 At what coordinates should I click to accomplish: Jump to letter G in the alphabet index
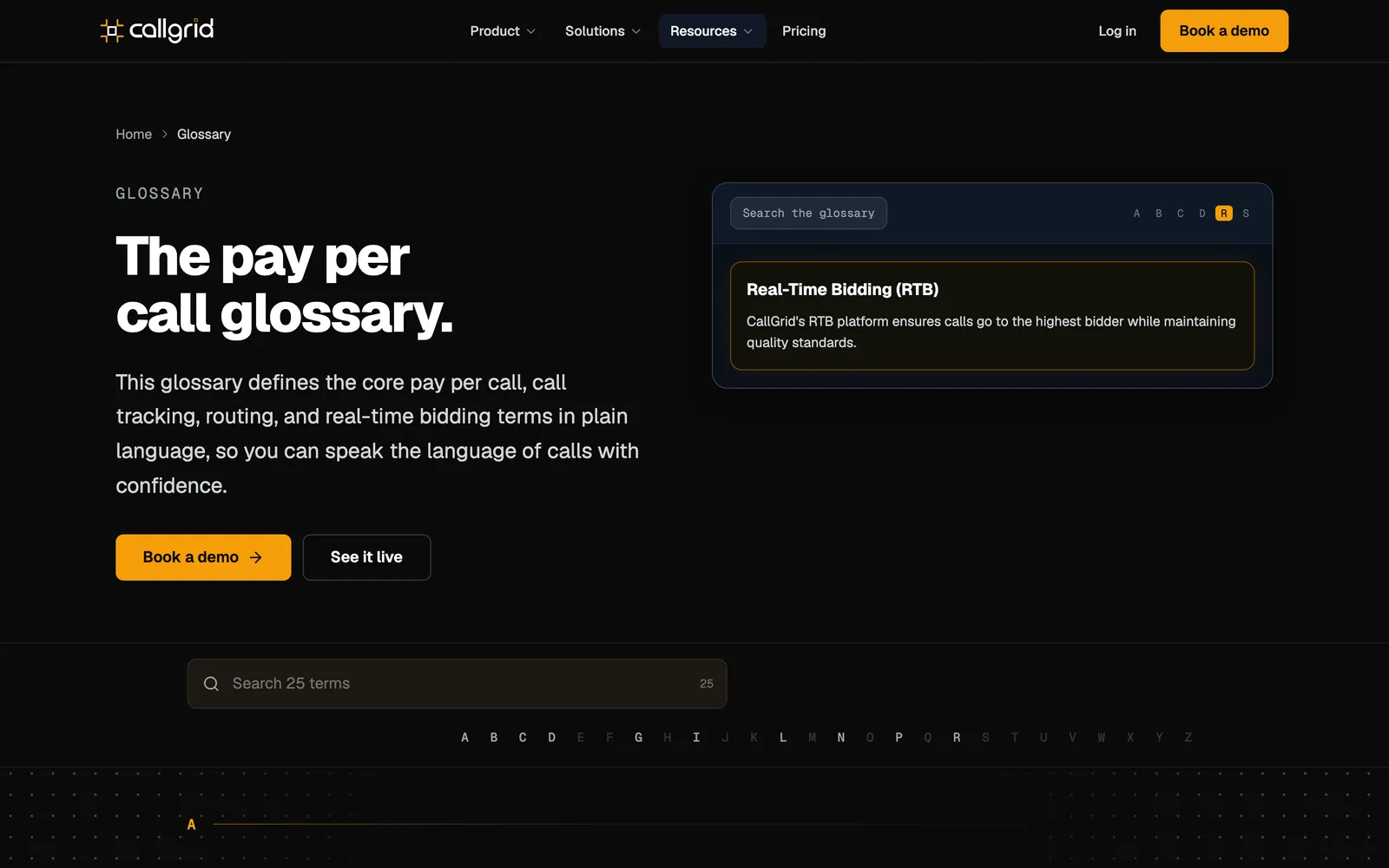point(638,738)
